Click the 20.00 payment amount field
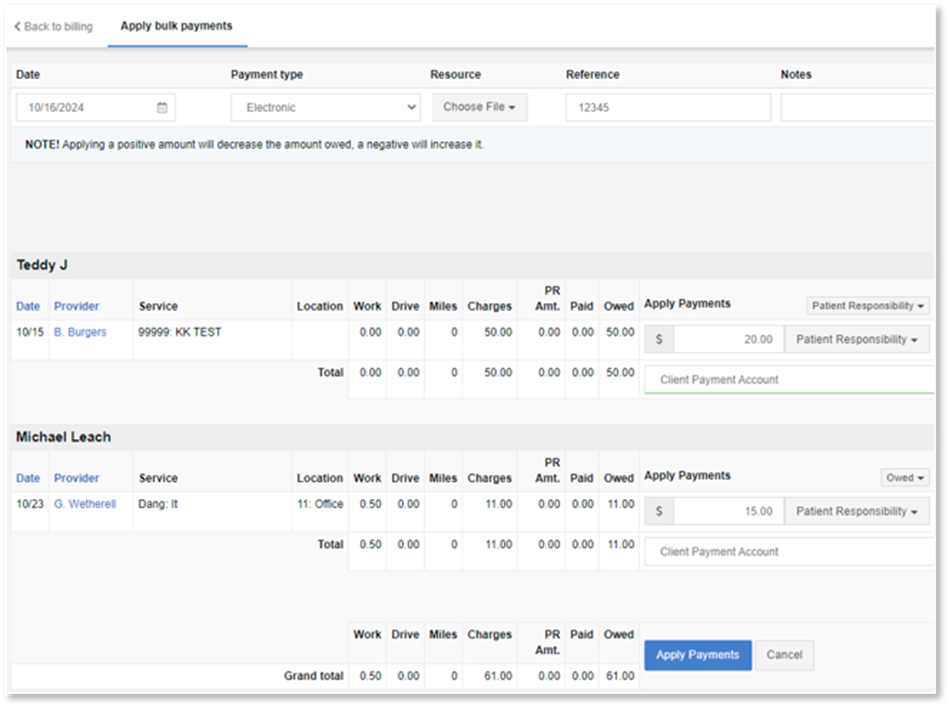 click(x=729, y=340)
